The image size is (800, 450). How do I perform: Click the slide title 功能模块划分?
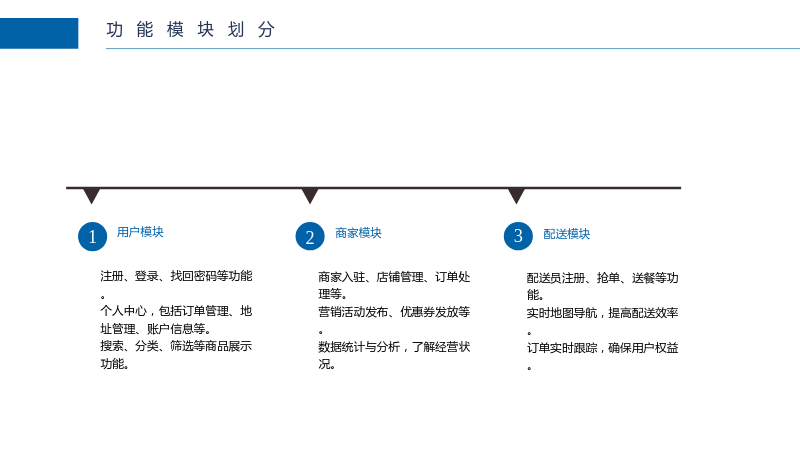(191, 30)
